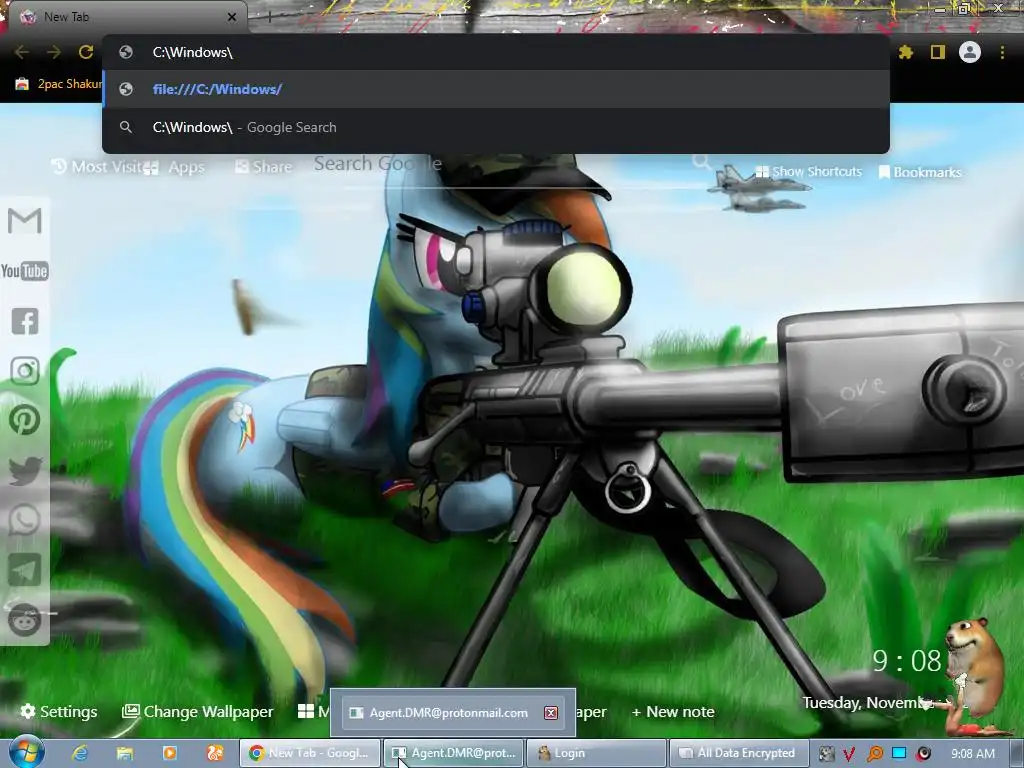This screenshot has height=768, width=1024.
Task: Open the Instagram sidebar shortcut
Action: point(25,371)
